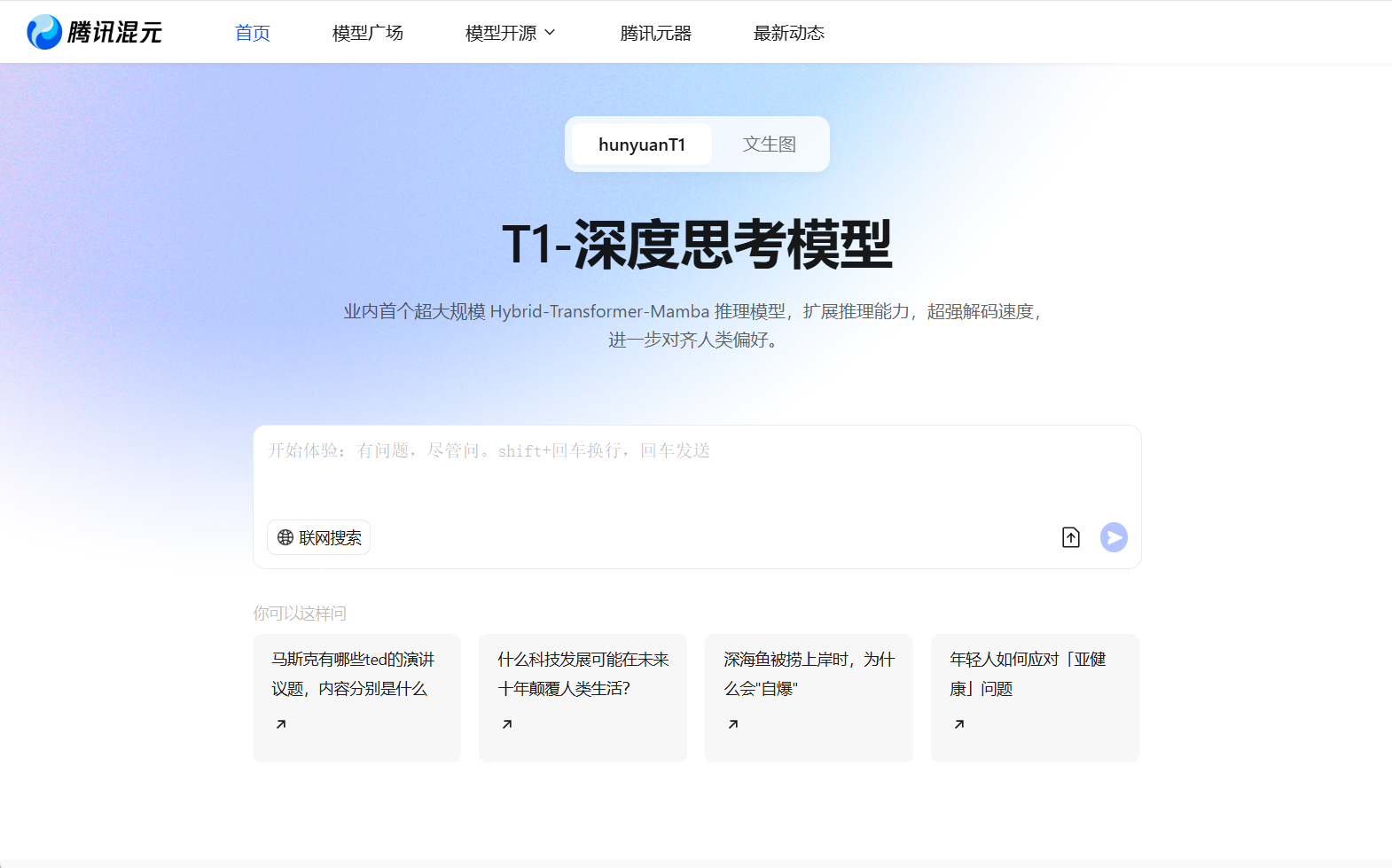The width and height of the screenshot is (1392, 868).
Task: Expand the 模型开源 dropdown menu
Action: tap(501, 33)
